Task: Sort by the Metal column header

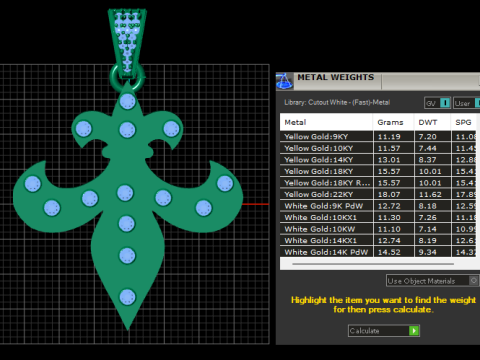Action: point(326,122)
